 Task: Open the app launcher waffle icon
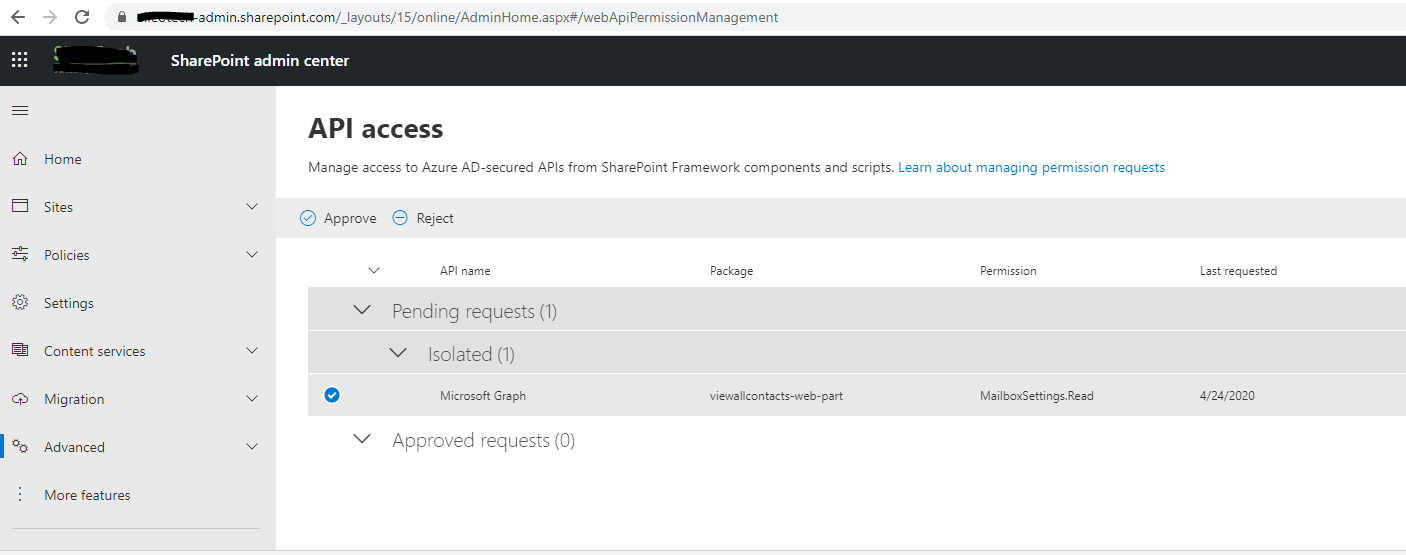click(x=19, y=60)
